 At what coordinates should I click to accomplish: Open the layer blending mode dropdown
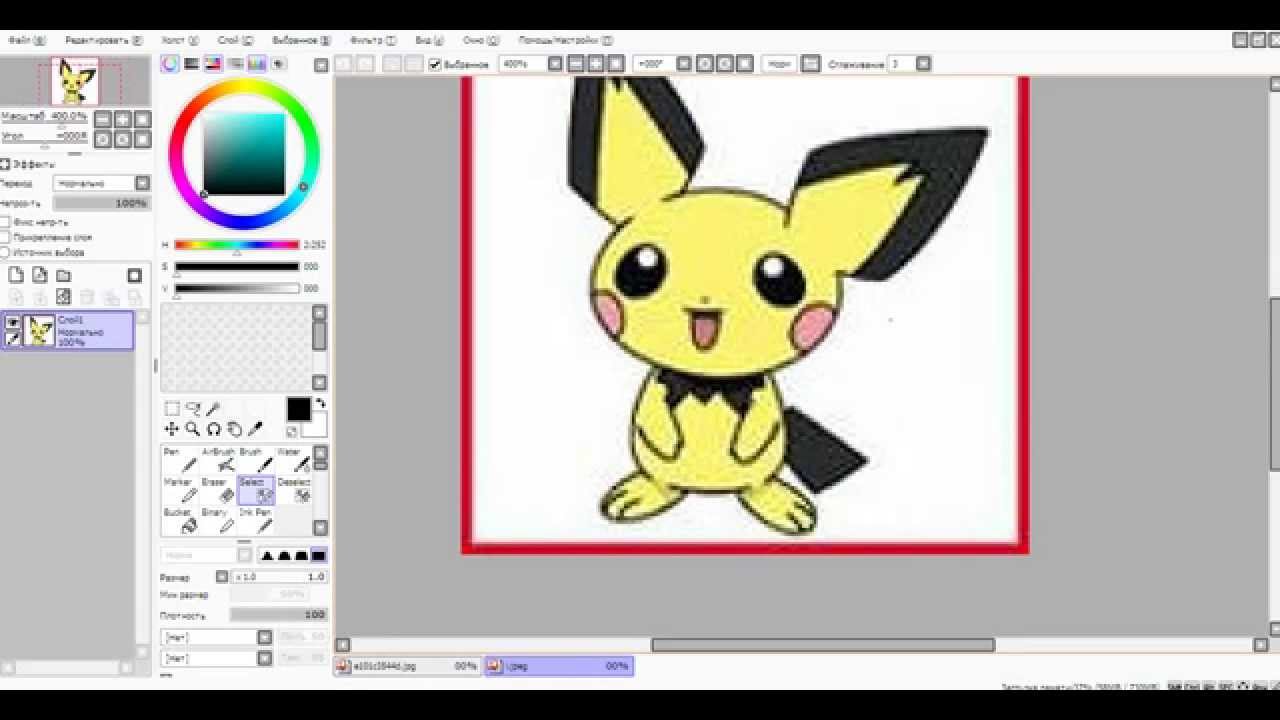pos(142,184)
